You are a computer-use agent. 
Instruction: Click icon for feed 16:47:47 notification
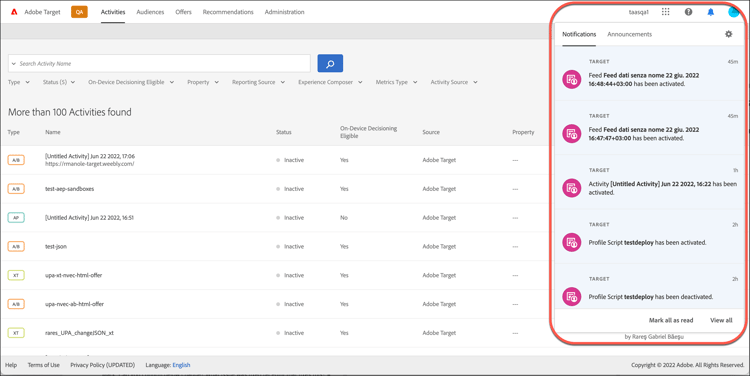click(572, 134)
